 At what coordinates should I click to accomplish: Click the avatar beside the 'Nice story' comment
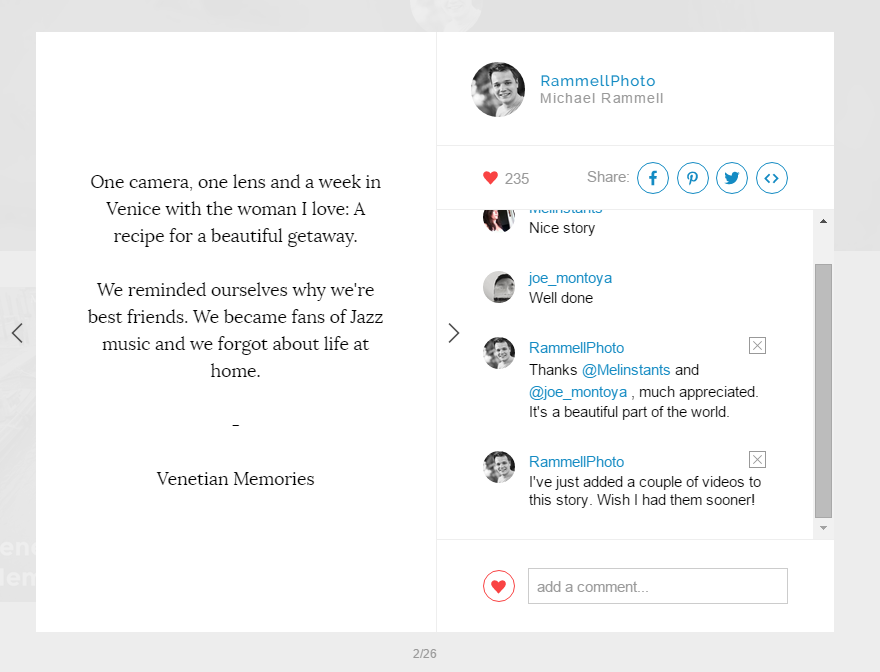tap(499, 220)
